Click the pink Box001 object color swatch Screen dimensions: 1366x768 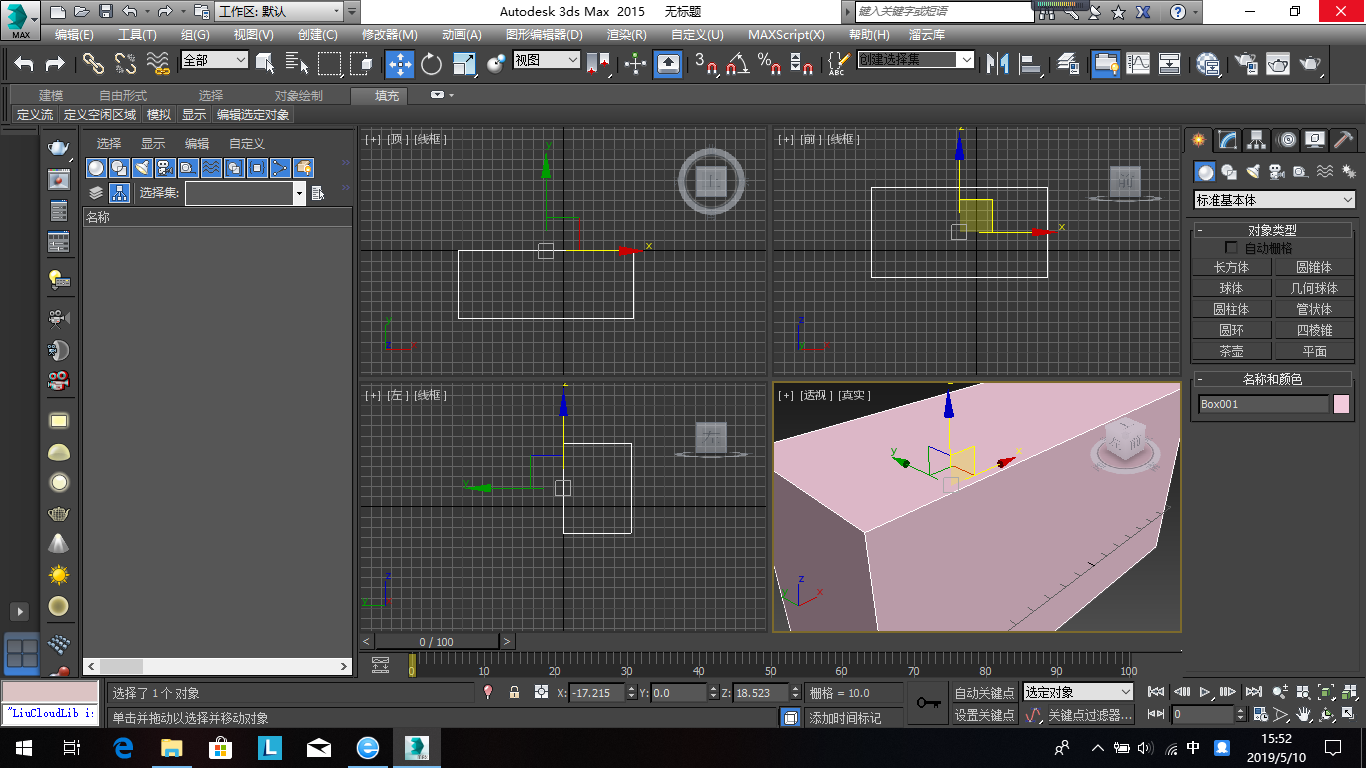click(1341, 404)
